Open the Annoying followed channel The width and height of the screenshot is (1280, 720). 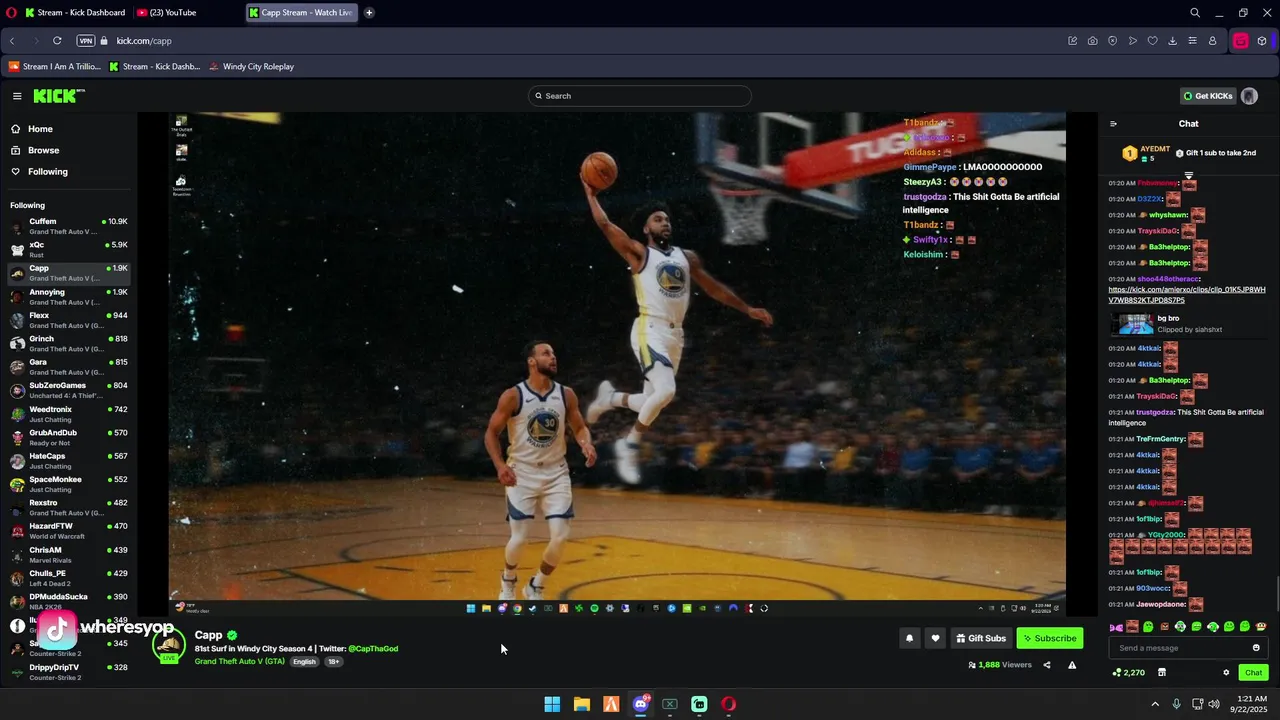68,296
